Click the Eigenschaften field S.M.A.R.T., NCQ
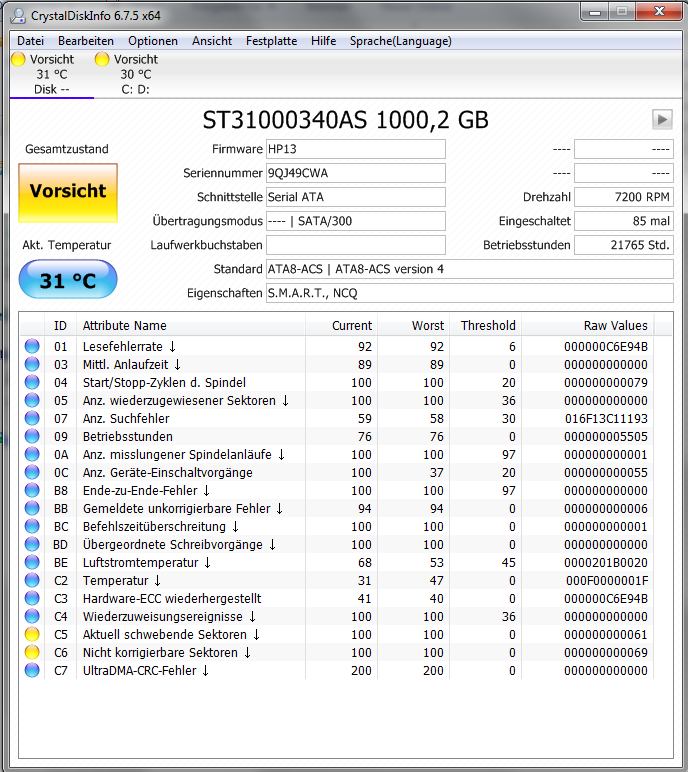This screenshot has height=772, width=688. (469, 293)
